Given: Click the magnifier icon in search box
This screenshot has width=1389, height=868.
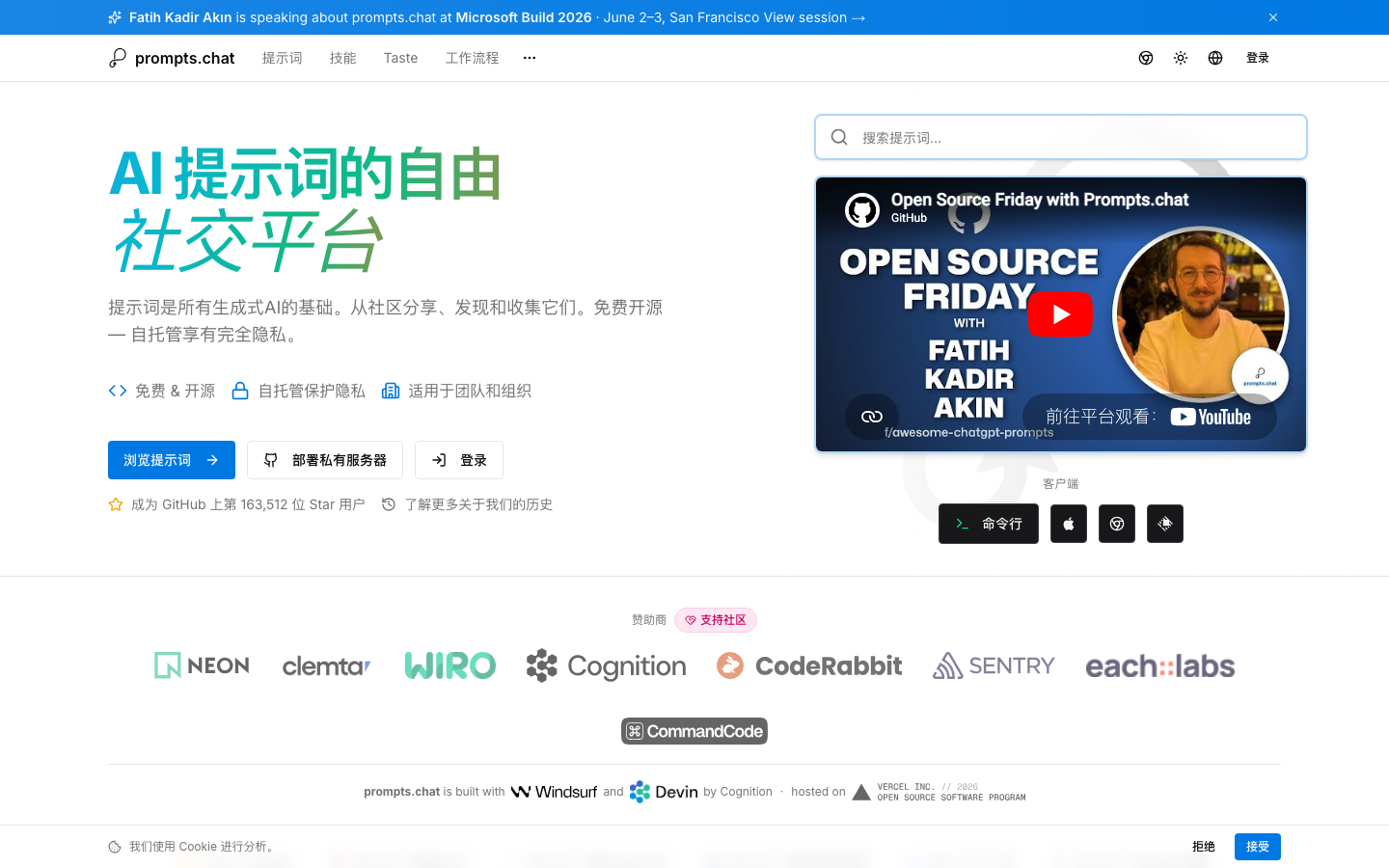Looking at the screenshot, I should (x=839, y=137).
